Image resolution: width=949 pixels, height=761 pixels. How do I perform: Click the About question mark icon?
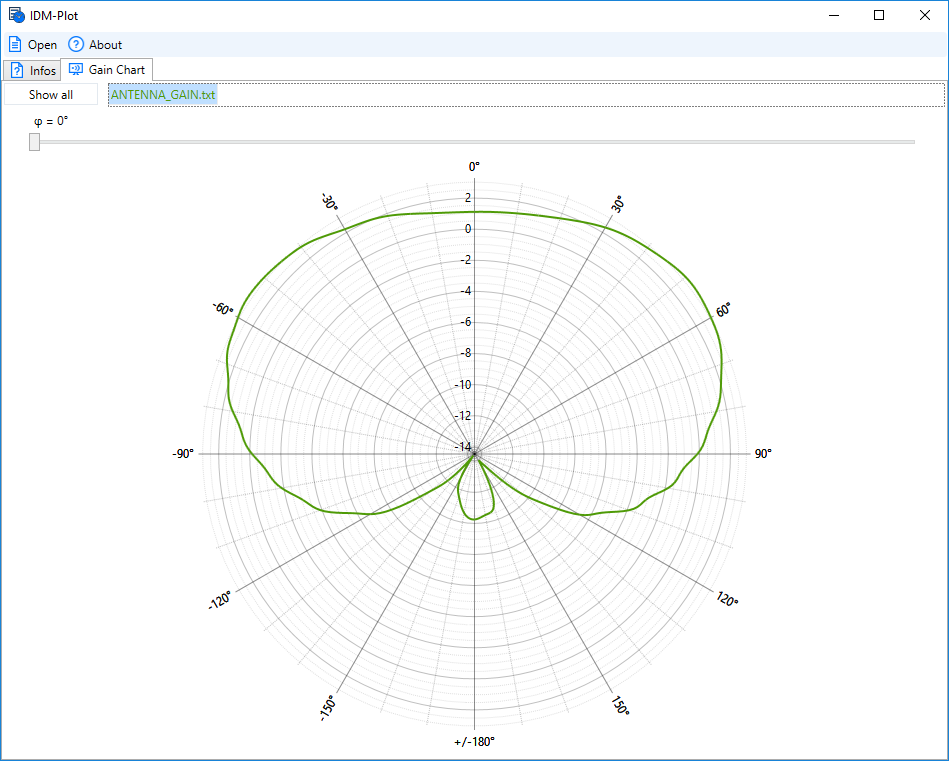pos(76,44)
